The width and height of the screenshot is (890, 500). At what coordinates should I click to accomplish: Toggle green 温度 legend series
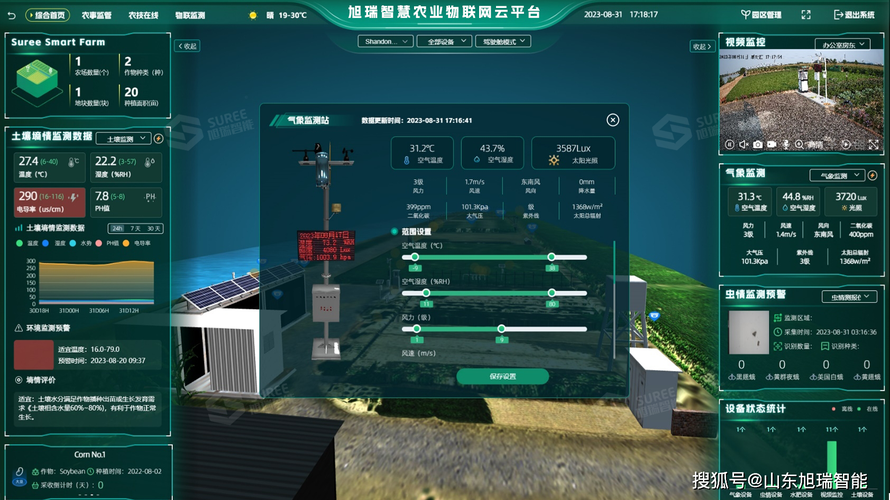click(x=27, y=243)
